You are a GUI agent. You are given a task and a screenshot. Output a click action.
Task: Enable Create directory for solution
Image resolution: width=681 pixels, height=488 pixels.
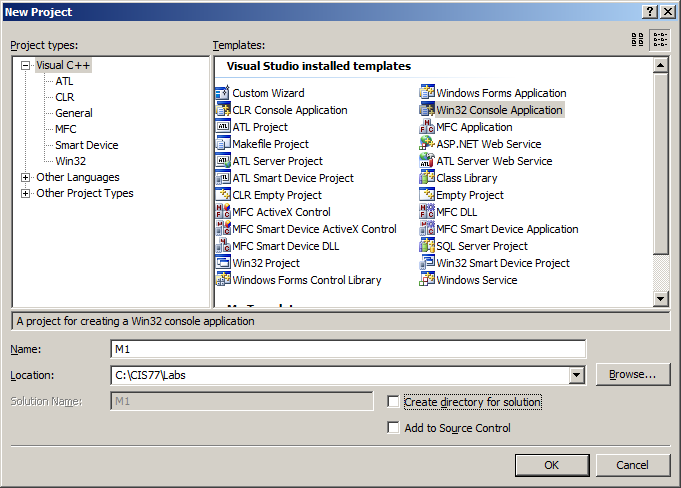(x=393, y=402)
